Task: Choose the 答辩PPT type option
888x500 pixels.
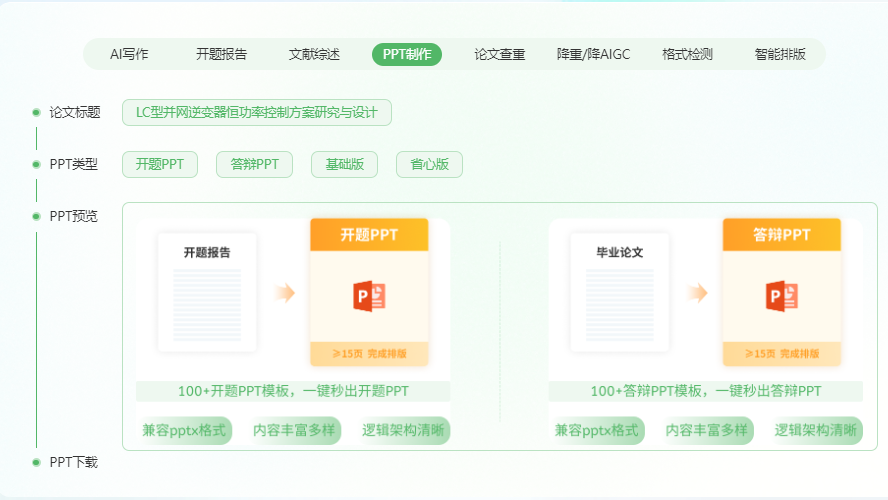Action: (254, 164)
